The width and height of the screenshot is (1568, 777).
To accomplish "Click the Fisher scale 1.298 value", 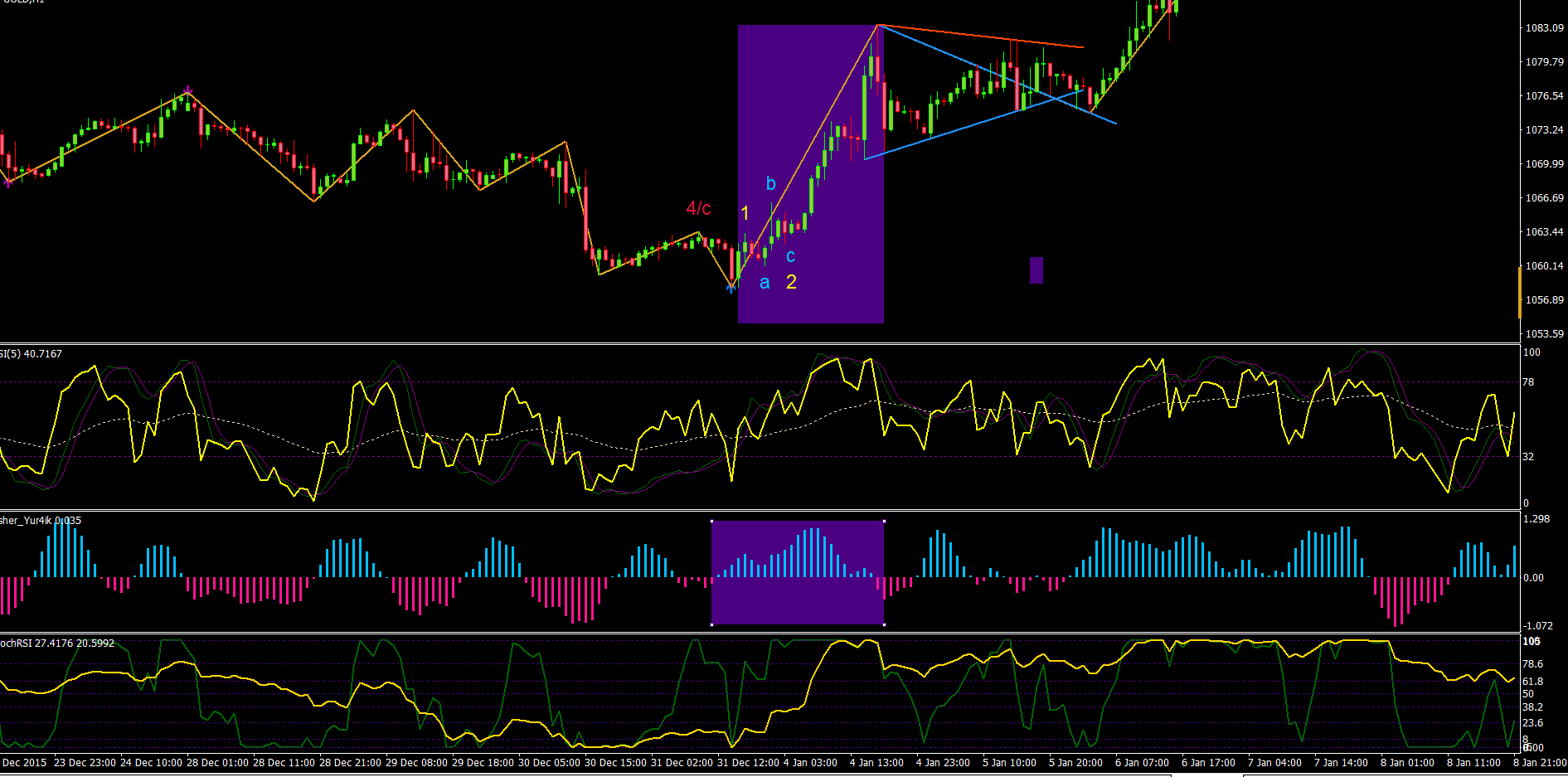I will [1536, 519].
